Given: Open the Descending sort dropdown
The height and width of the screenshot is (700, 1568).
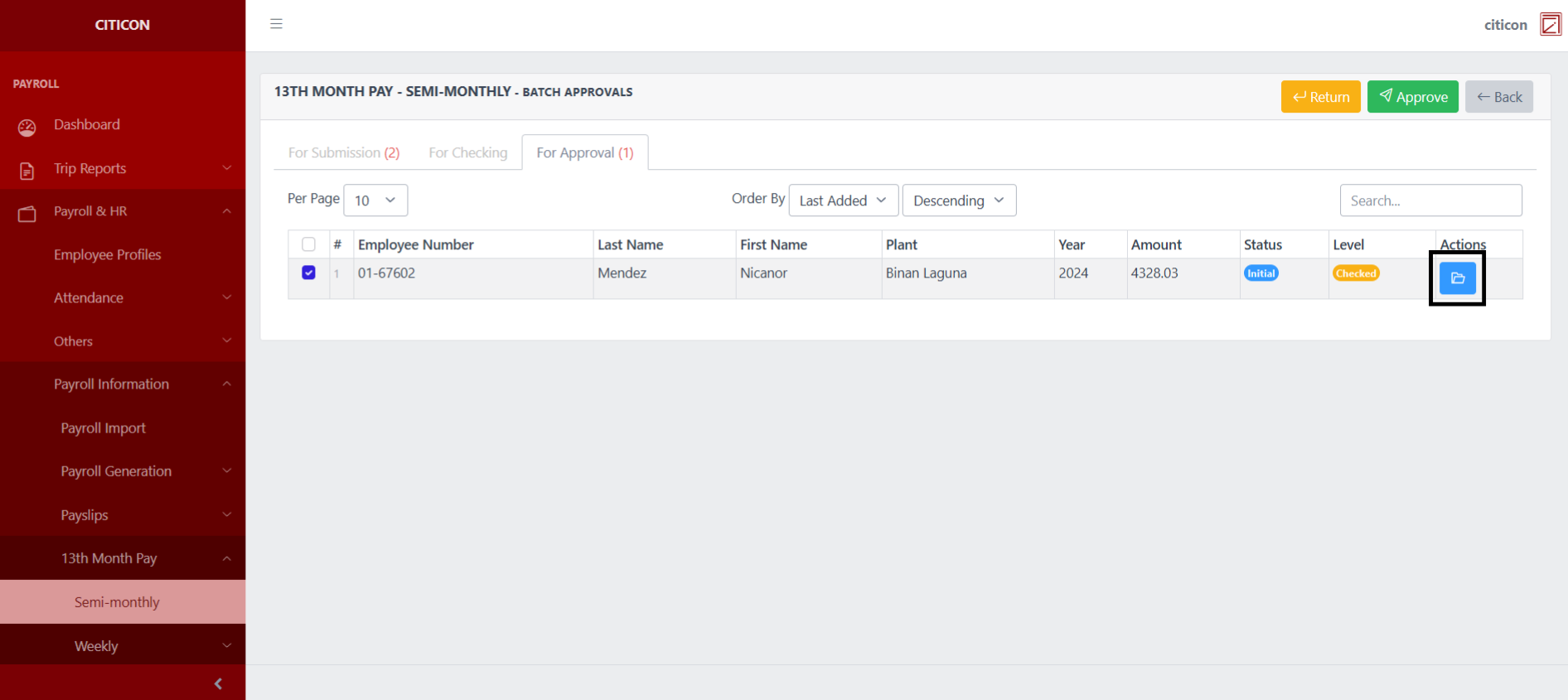Looking at the screenshot, I should [958, 200].
